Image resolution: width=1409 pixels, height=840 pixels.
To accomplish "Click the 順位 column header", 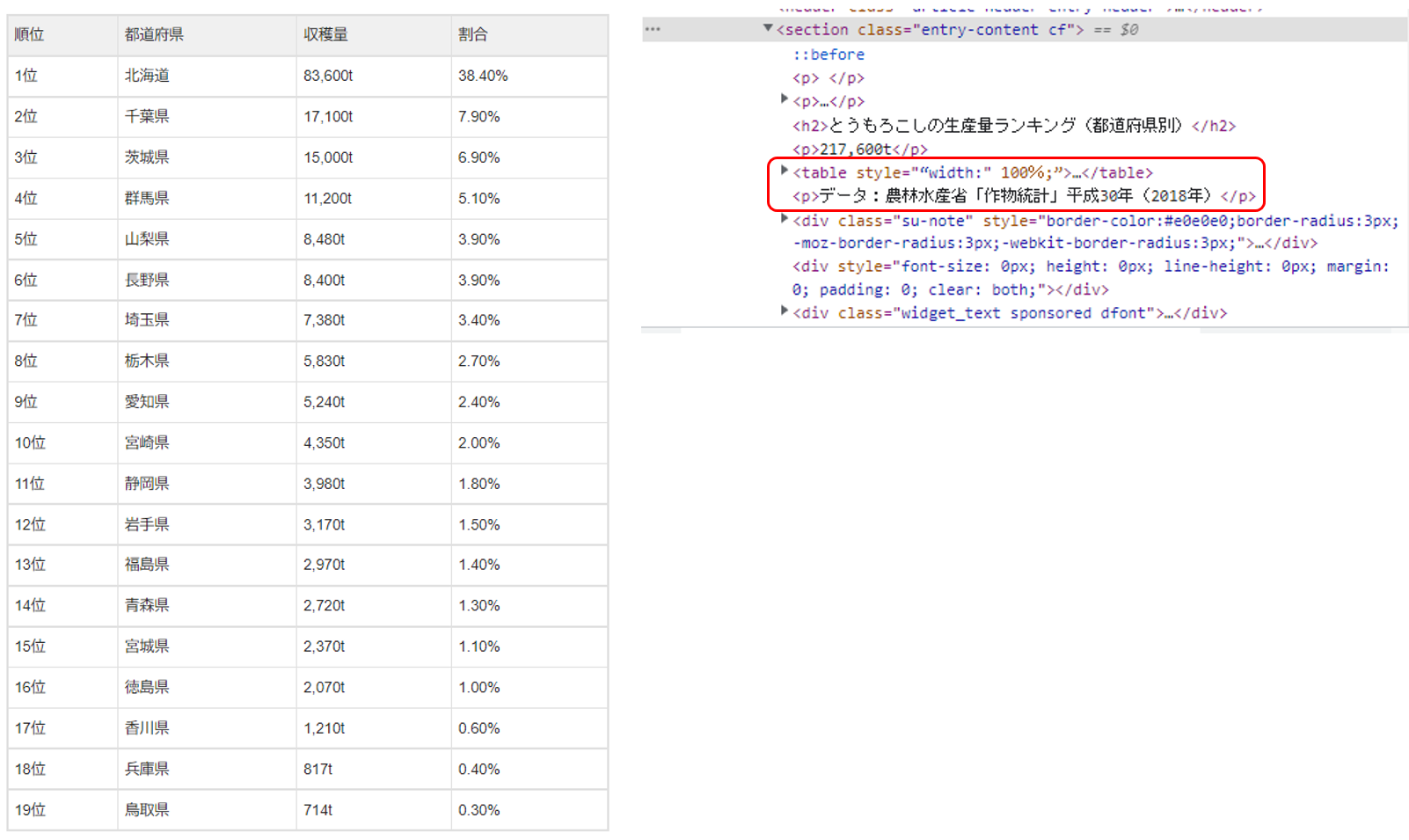I will coord(62,35).
